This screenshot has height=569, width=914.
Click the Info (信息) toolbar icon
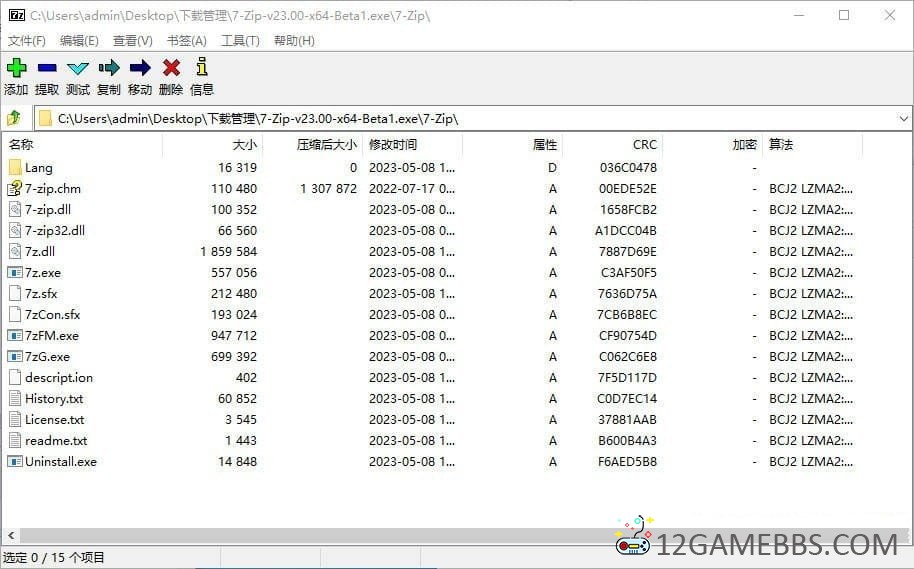coord(202,66)
